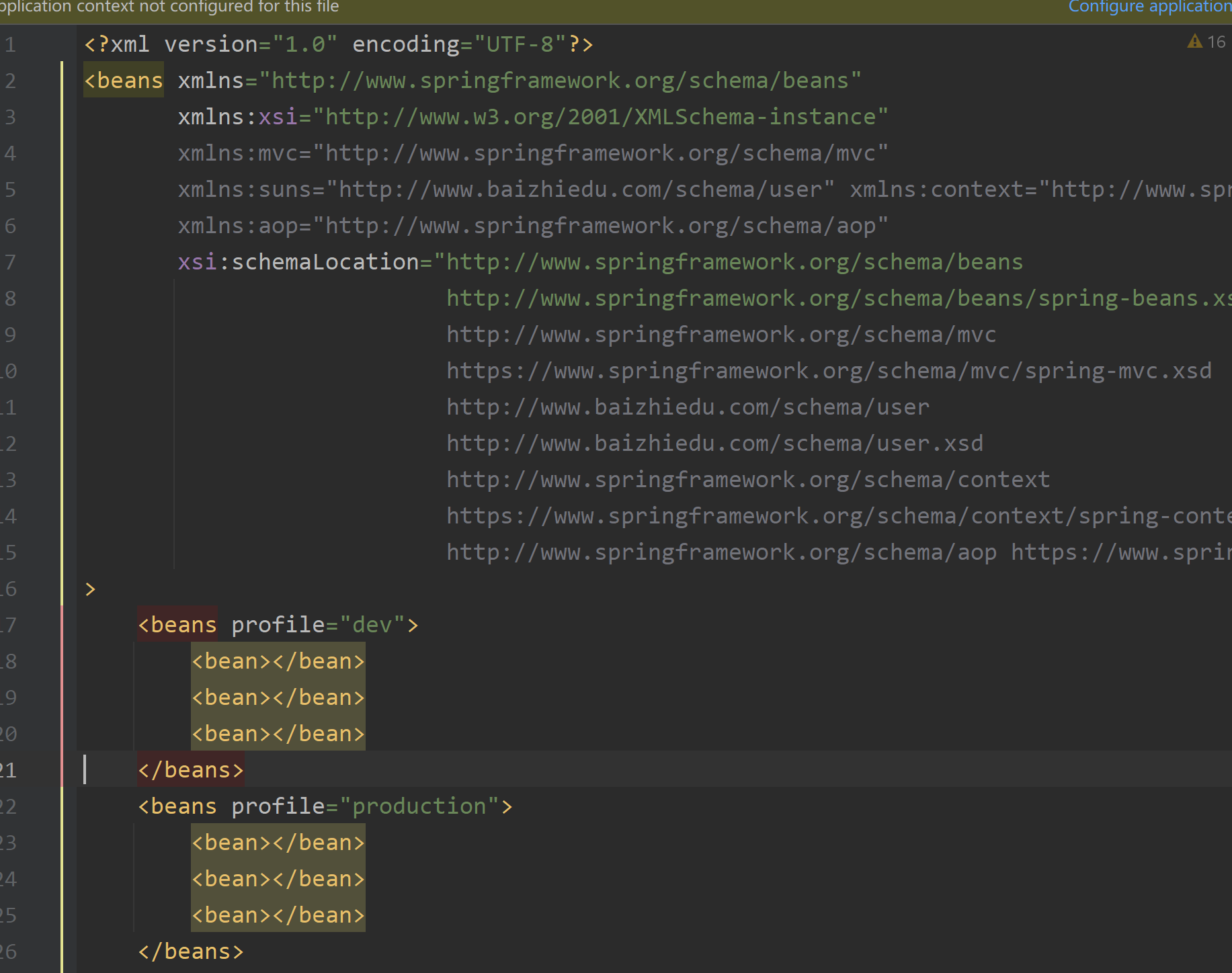Click the xmlns:suns baizhiedu namespace
Screen dimensions: 1232x973
506,189
